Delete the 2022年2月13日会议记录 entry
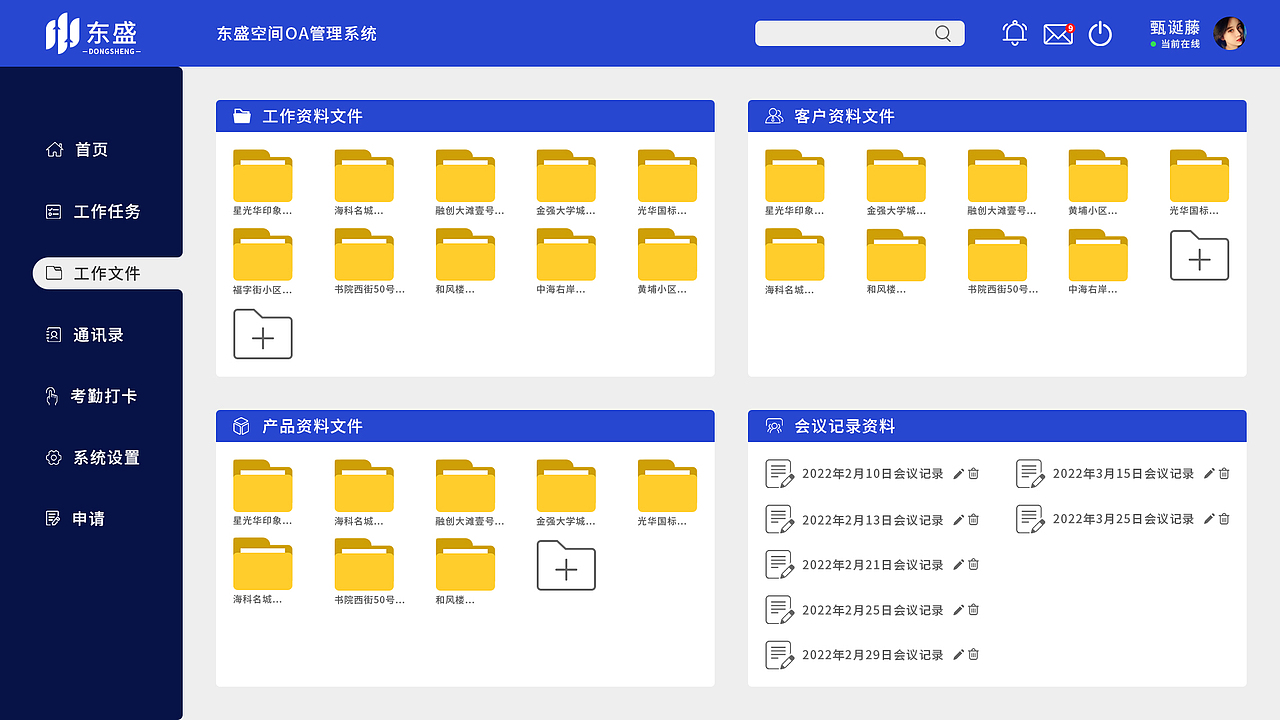Screen dimensions: 1280x720 coord(973,520)
